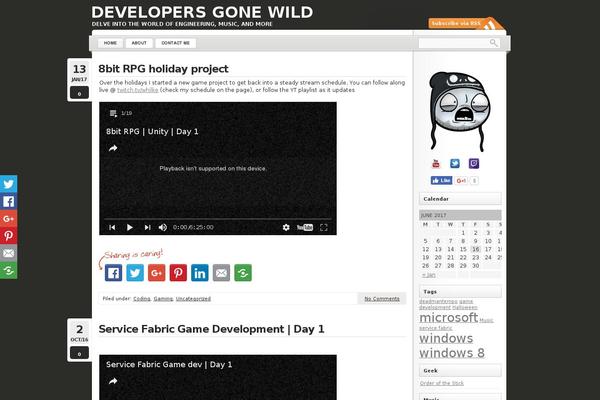Select the Music tag
The image size is (600, 400).
tap(486, 320)
